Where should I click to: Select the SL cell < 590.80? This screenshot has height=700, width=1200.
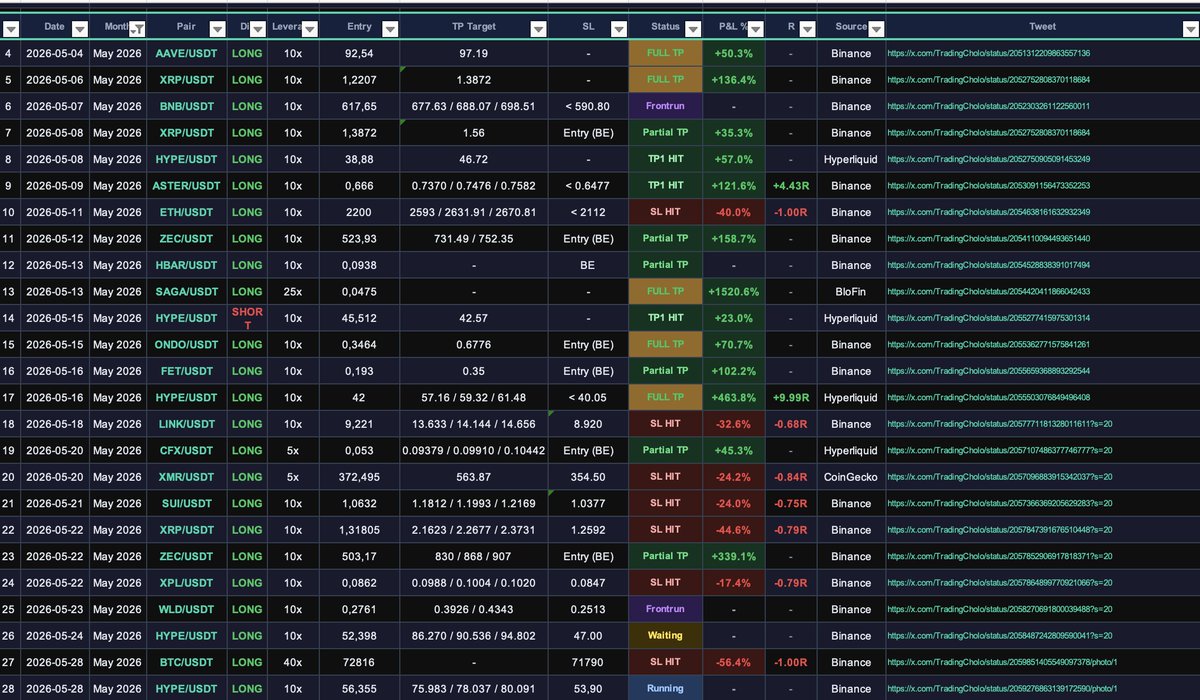tap(587, 106)
